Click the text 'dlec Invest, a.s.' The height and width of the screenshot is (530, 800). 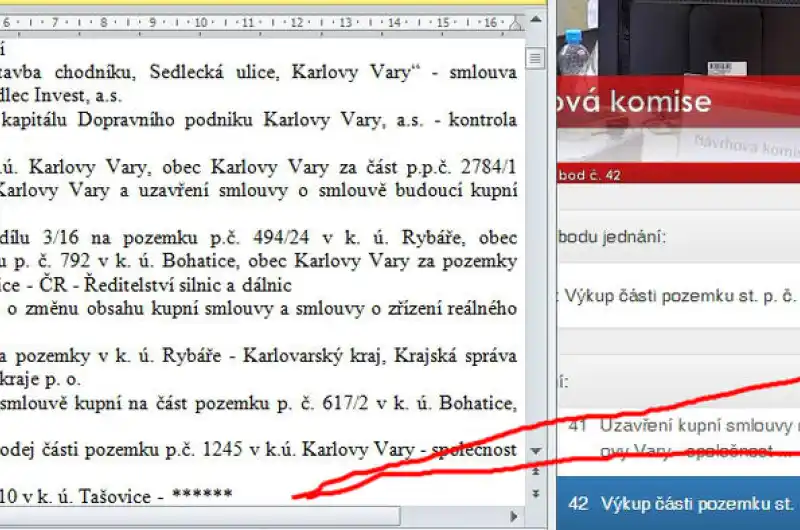[61, 95]
